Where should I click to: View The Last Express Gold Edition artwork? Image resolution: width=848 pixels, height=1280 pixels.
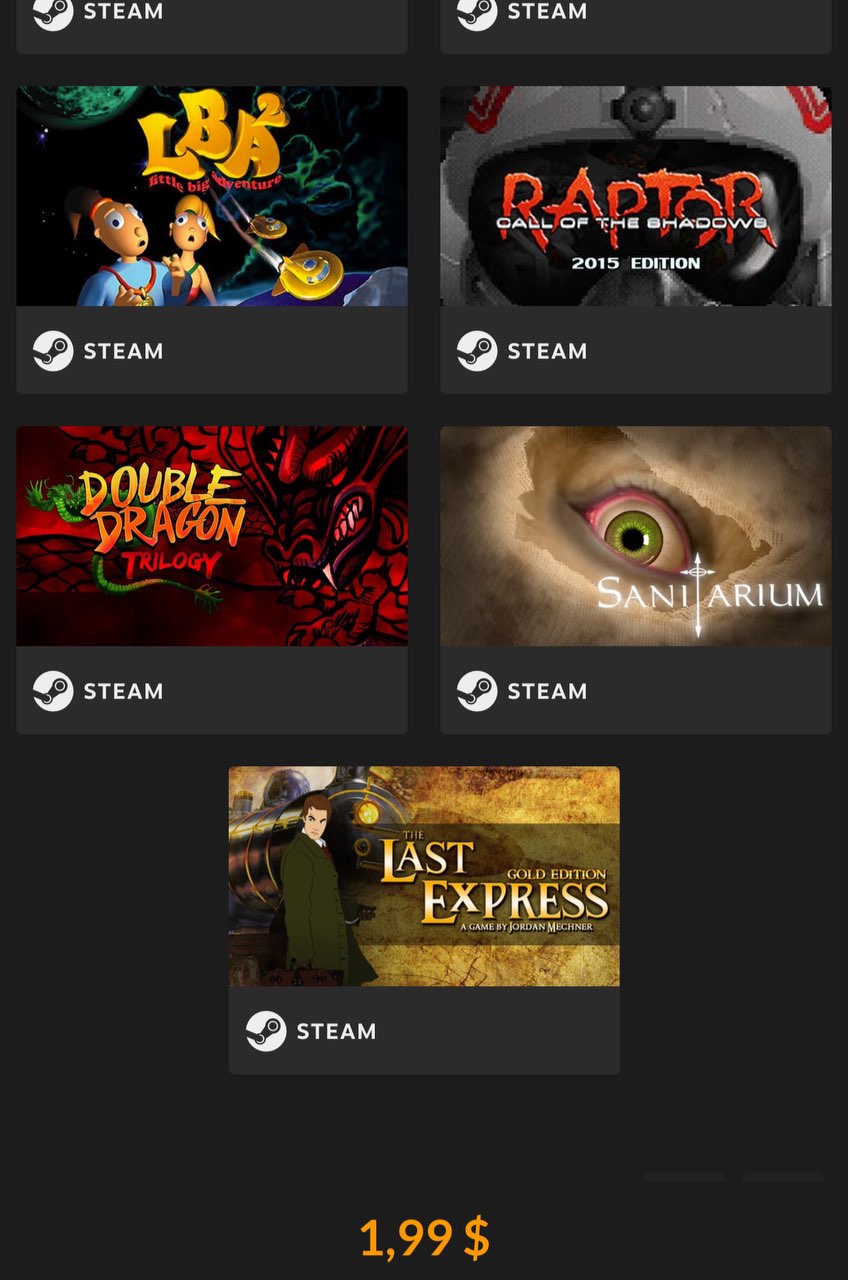pyautogui.click(x=424, y=876)
